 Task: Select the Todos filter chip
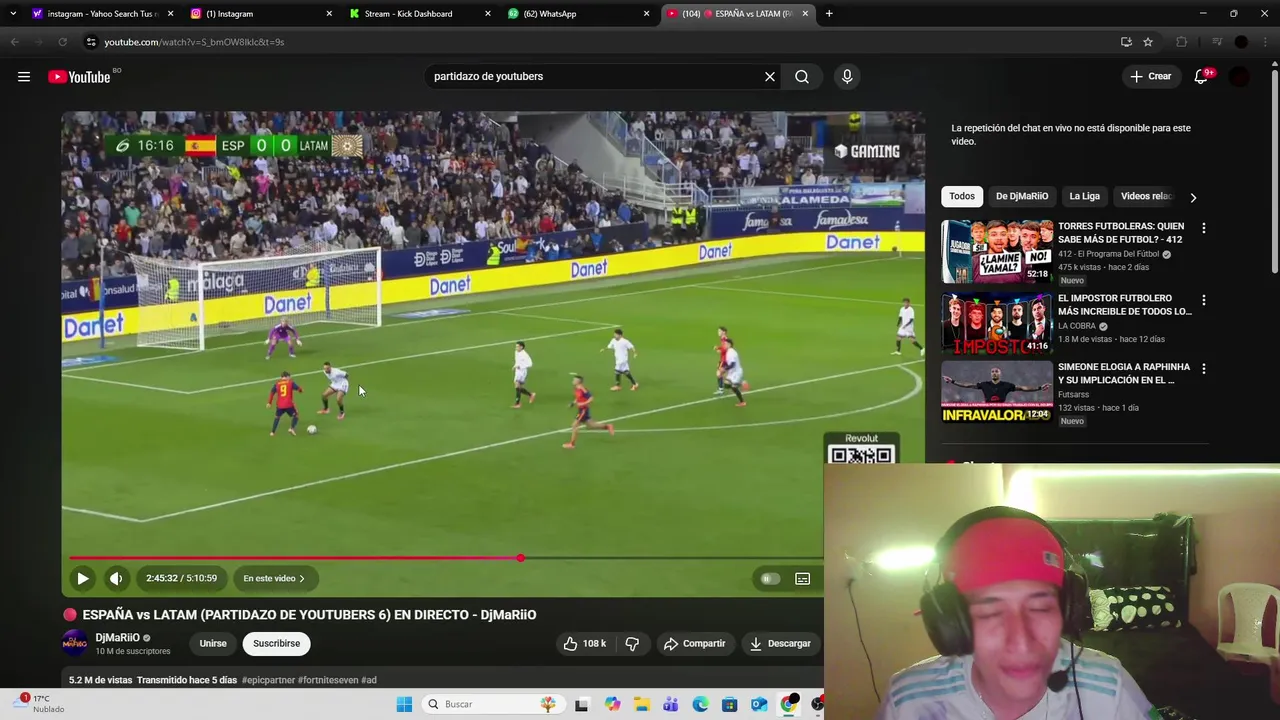coord(962,196)
